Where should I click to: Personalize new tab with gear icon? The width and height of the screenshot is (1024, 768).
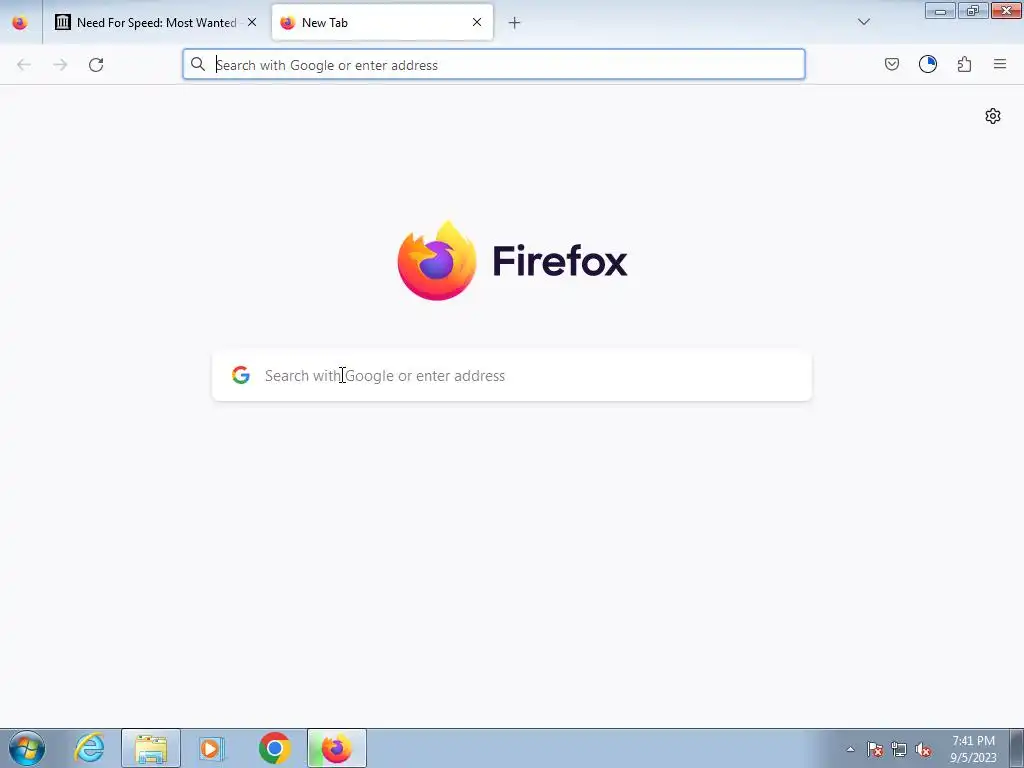[993, 116]
